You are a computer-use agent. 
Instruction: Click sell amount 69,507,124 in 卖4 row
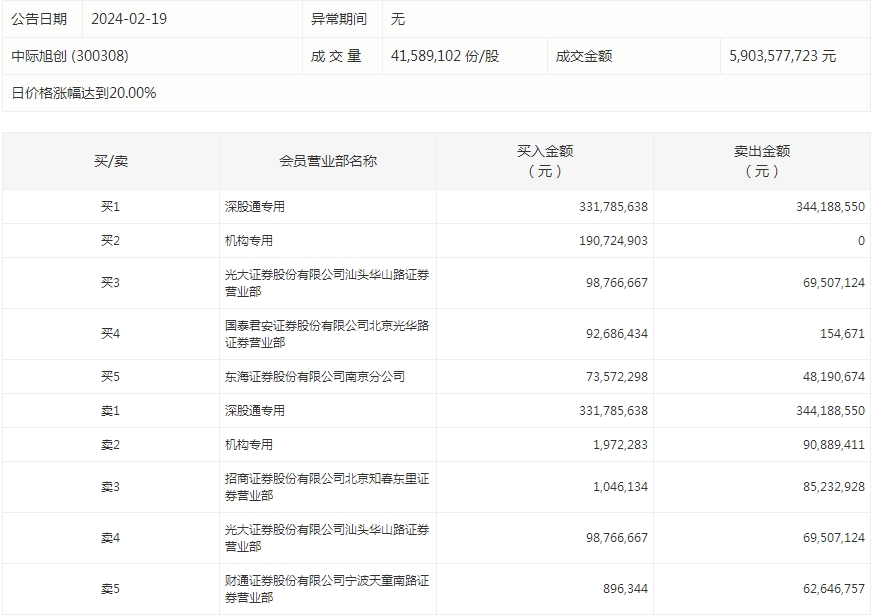pos(834,538)
